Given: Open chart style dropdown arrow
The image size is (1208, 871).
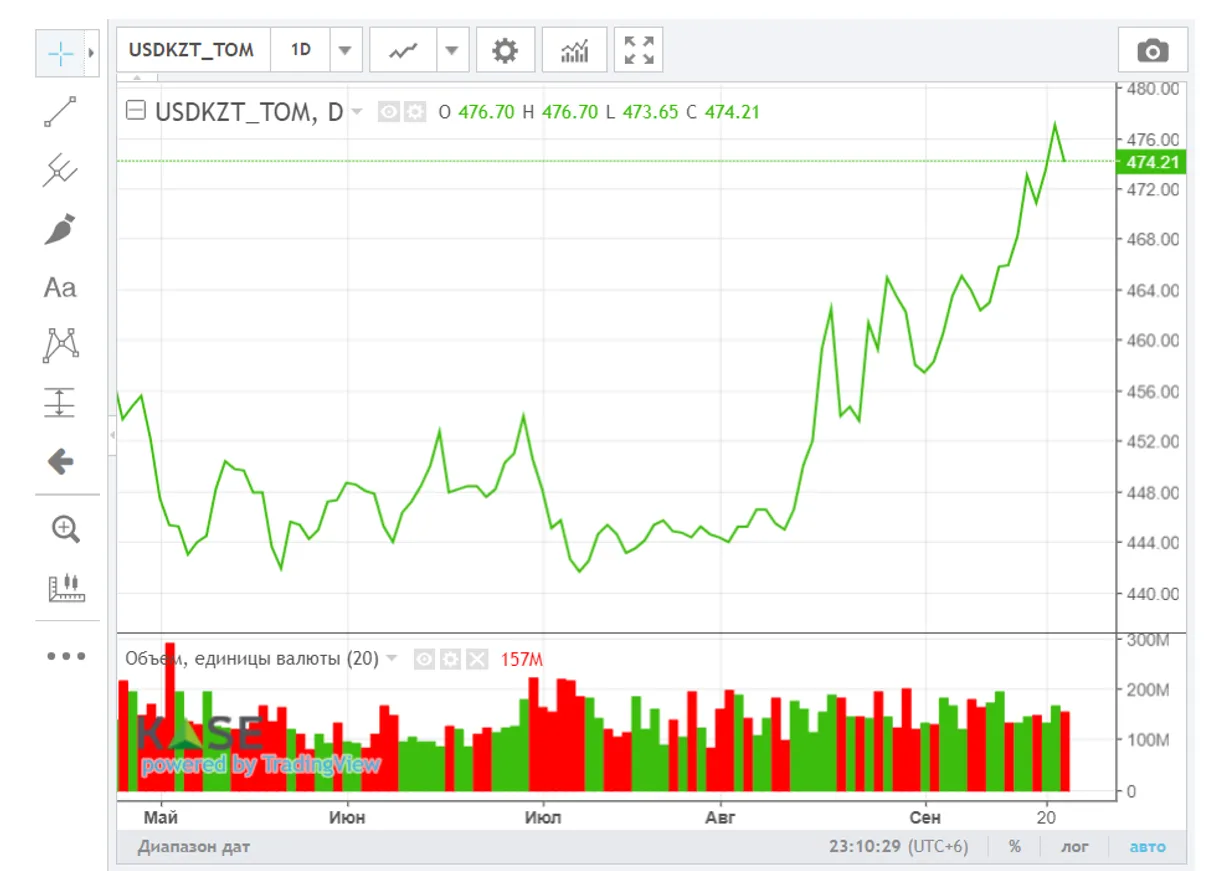Looking at the screenshot, I should click(452, 50).
